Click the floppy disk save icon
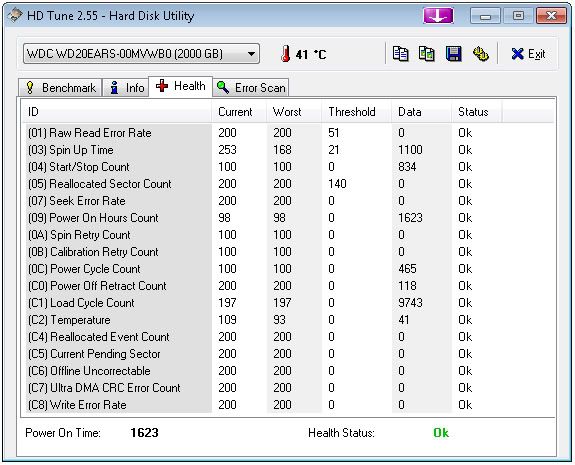 coord(453,54)
